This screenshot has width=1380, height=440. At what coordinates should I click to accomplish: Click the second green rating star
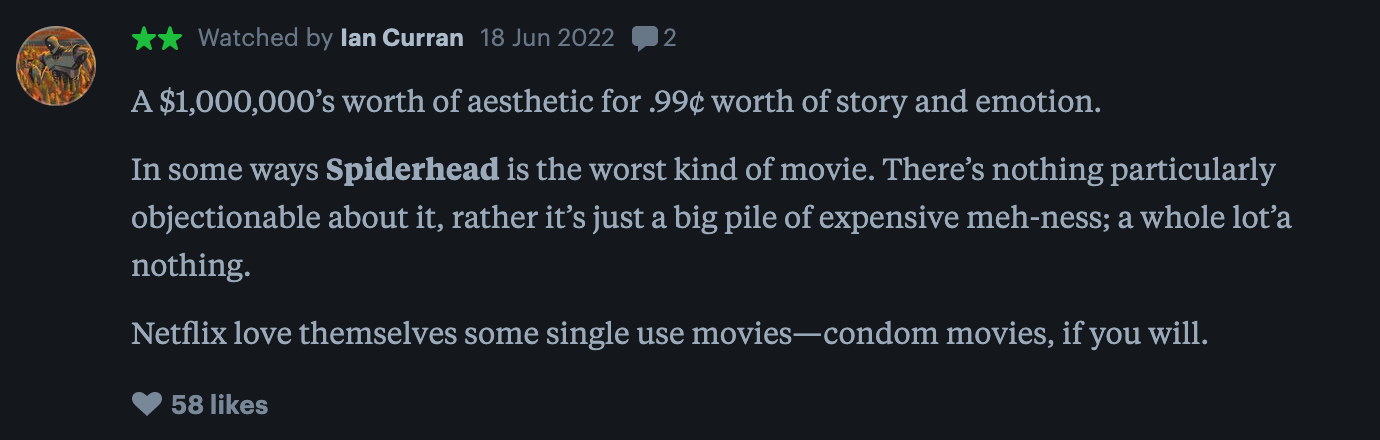(170, 38)
